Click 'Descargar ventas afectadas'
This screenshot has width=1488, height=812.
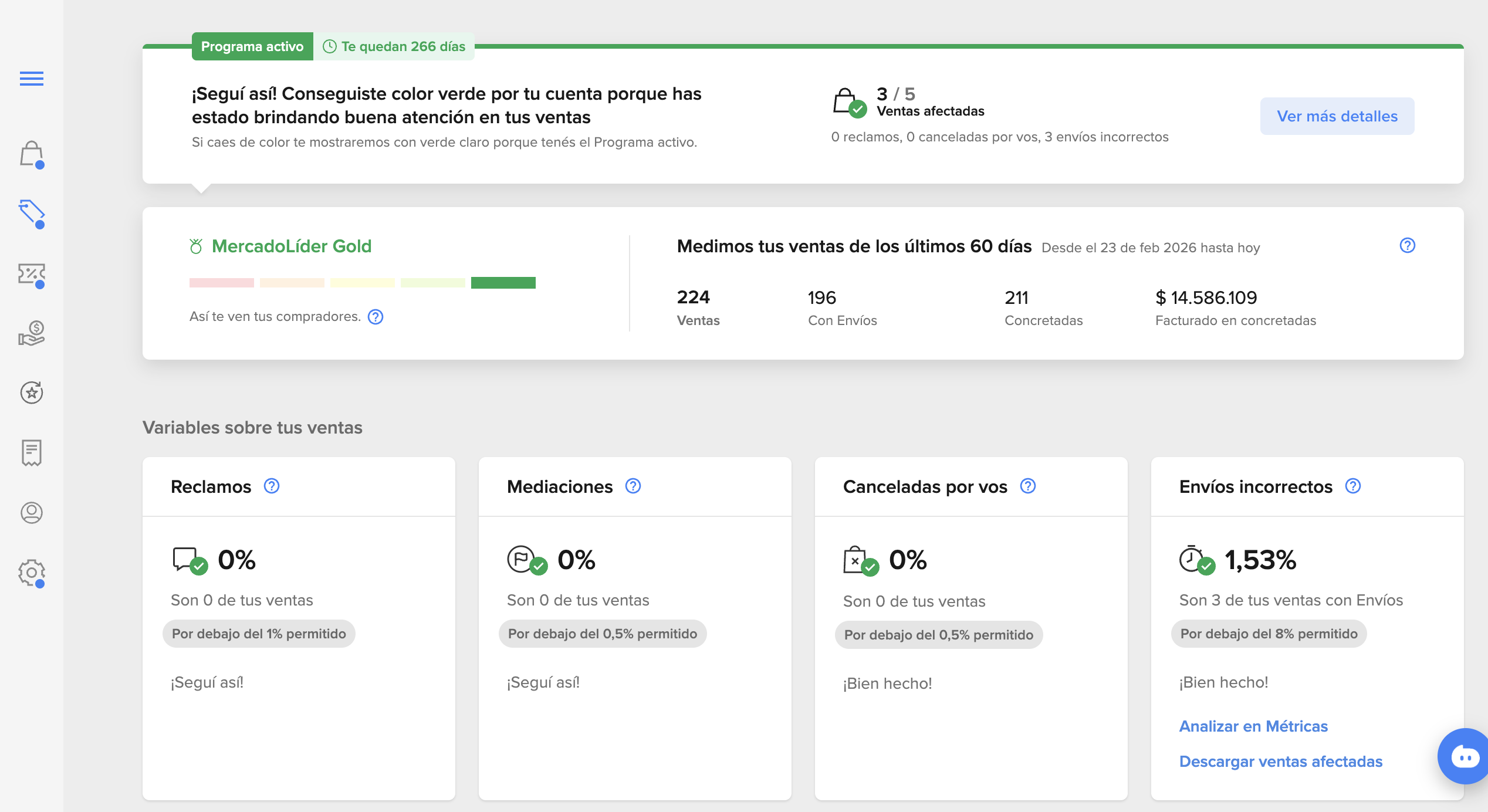pos(1281,761)
